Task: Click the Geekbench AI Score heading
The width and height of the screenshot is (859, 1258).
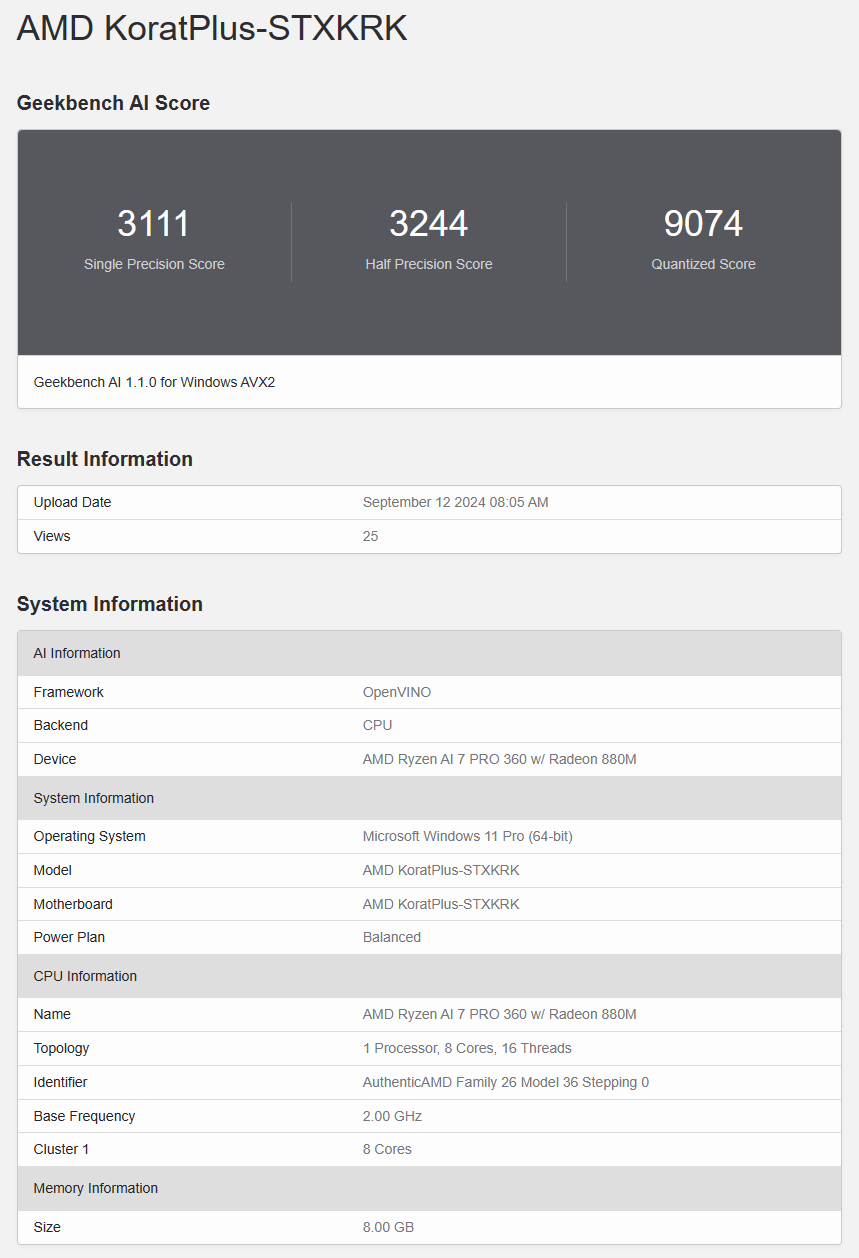Action: [113, 103]
